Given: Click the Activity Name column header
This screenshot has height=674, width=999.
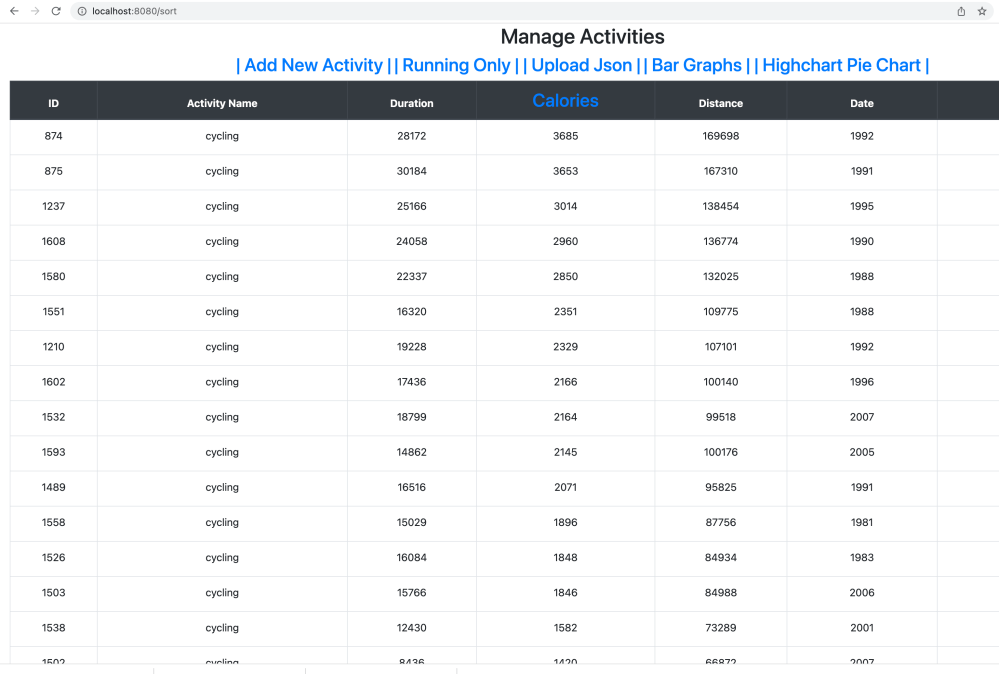Looking at the screenshot, I should point(222,103).
